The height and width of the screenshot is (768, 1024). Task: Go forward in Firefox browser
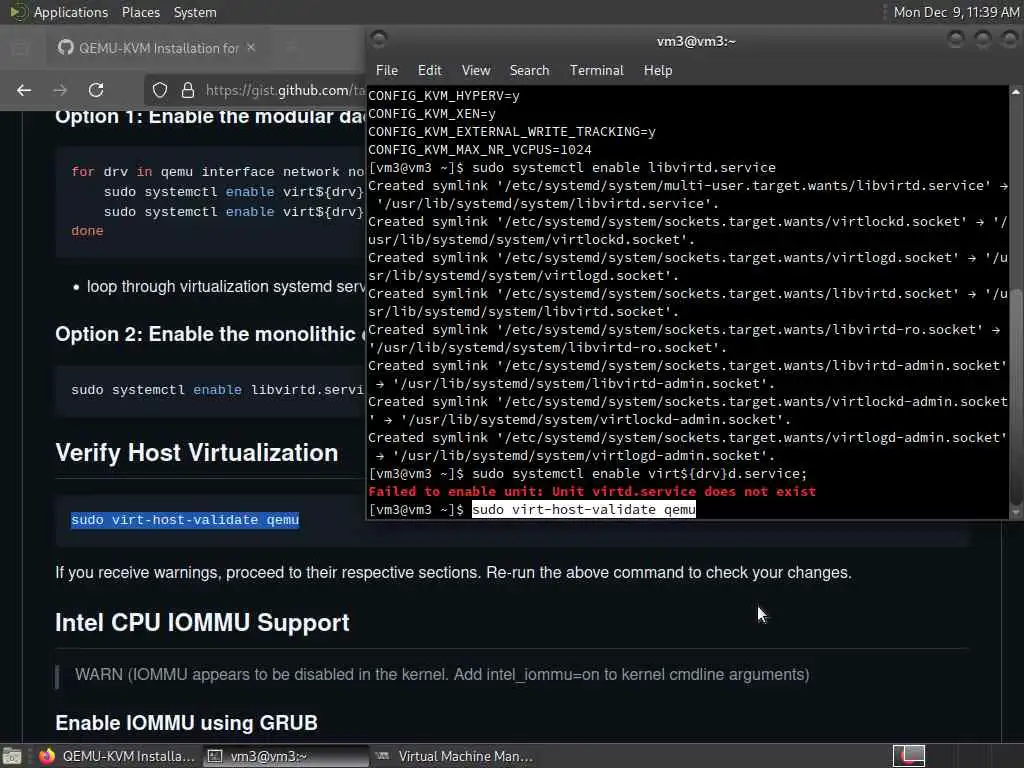tap(60, 90)
